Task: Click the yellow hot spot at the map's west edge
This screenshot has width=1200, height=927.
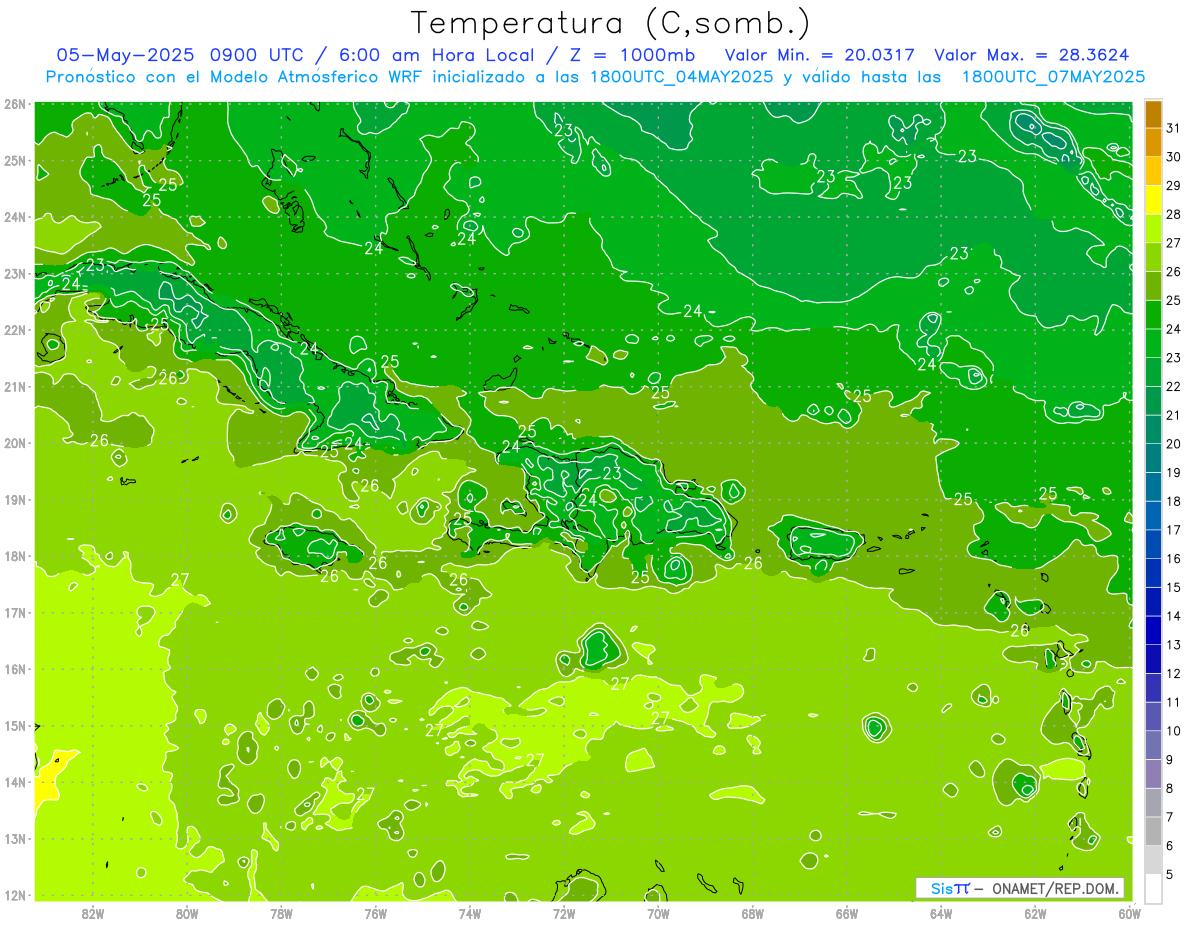Action: pyautogui.click(x=48, y=777)
